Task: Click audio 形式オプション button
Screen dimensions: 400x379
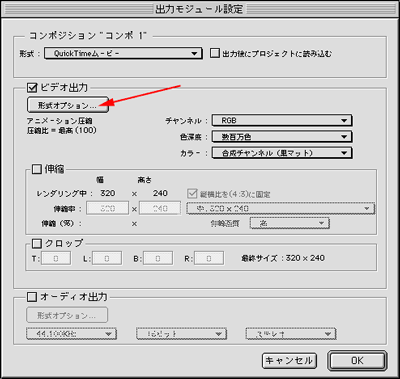Action: [67, 315]
